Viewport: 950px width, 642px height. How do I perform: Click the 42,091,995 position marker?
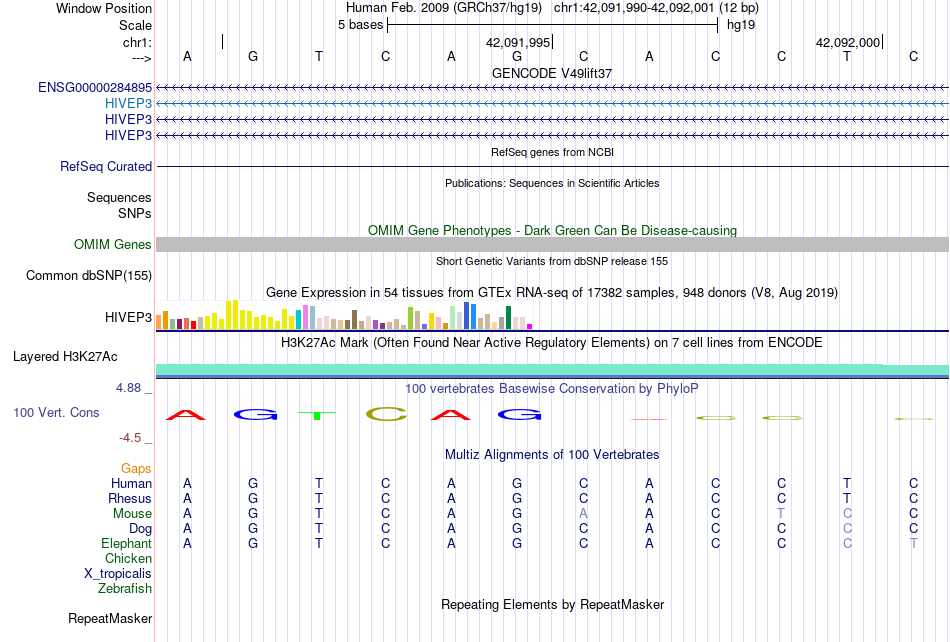point(519,42)
